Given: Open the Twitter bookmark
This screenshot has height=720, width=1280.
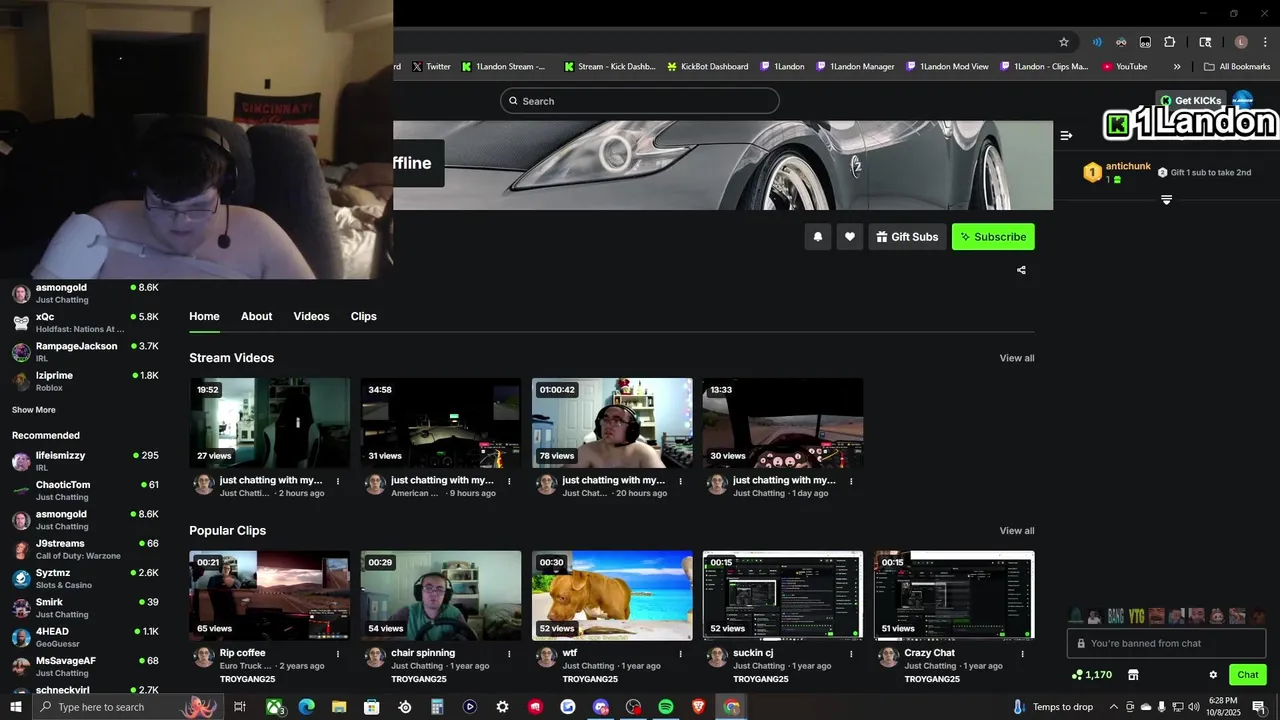Looking at the screenshot, I should (431, 67).
